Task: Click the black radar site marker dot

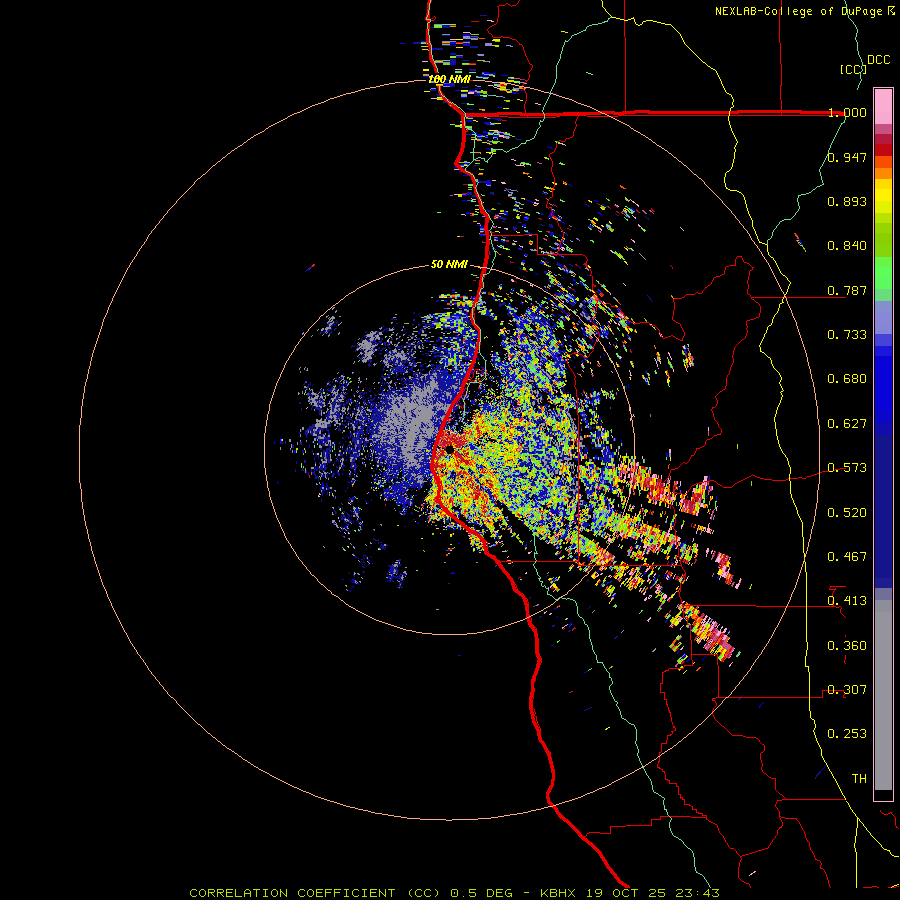Action: coord(449,449)
